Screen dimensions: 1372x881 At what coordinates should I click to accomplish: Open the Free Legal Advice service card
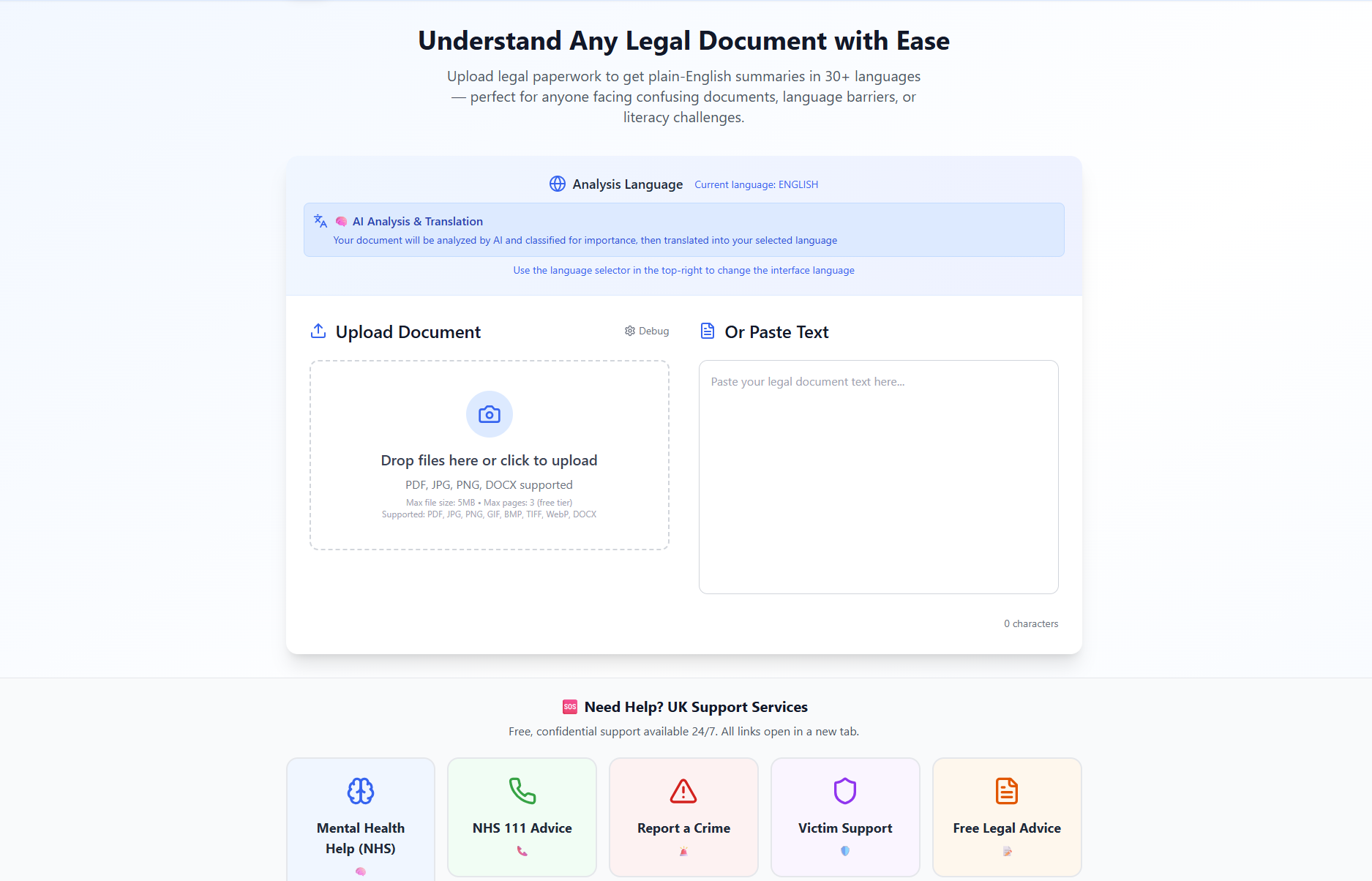(1006, 817)
